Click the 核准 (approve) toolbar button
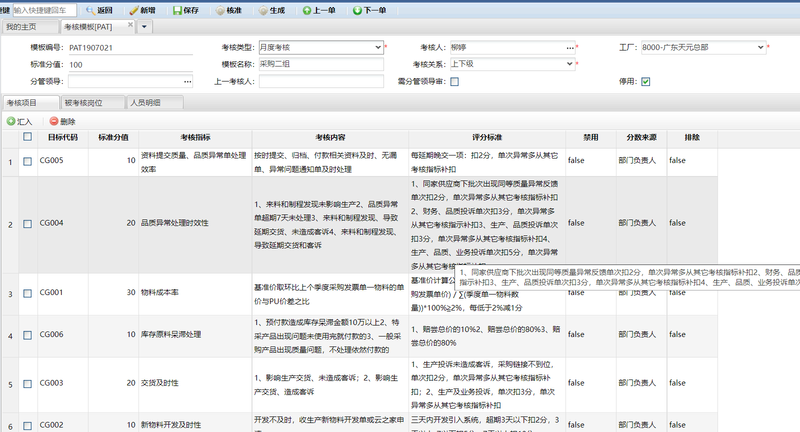800x432 pixels. click(x=229, y=10)
